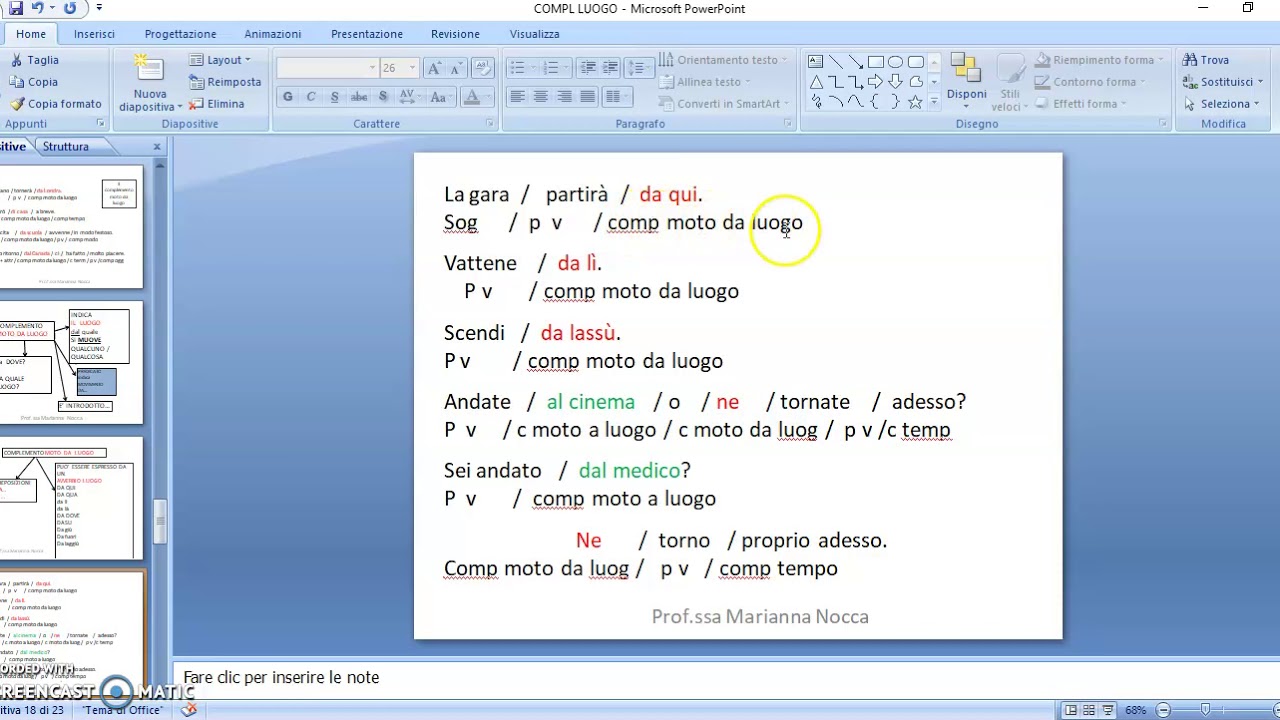The width and height of the screenshot is (1280, 720).
Task: Center the text
Action: [540, 97]
